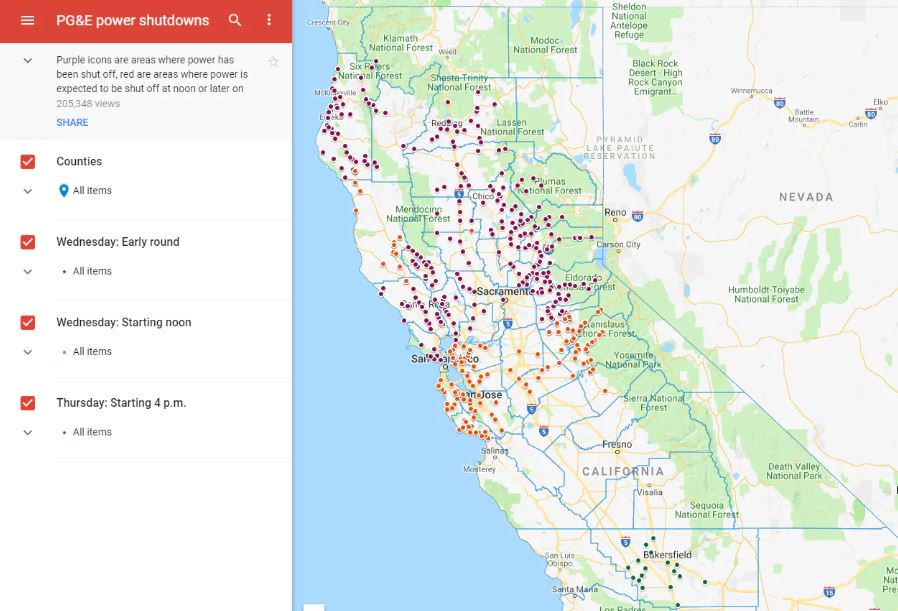Select All items under Wednesday: Early round

coord(92,271)
